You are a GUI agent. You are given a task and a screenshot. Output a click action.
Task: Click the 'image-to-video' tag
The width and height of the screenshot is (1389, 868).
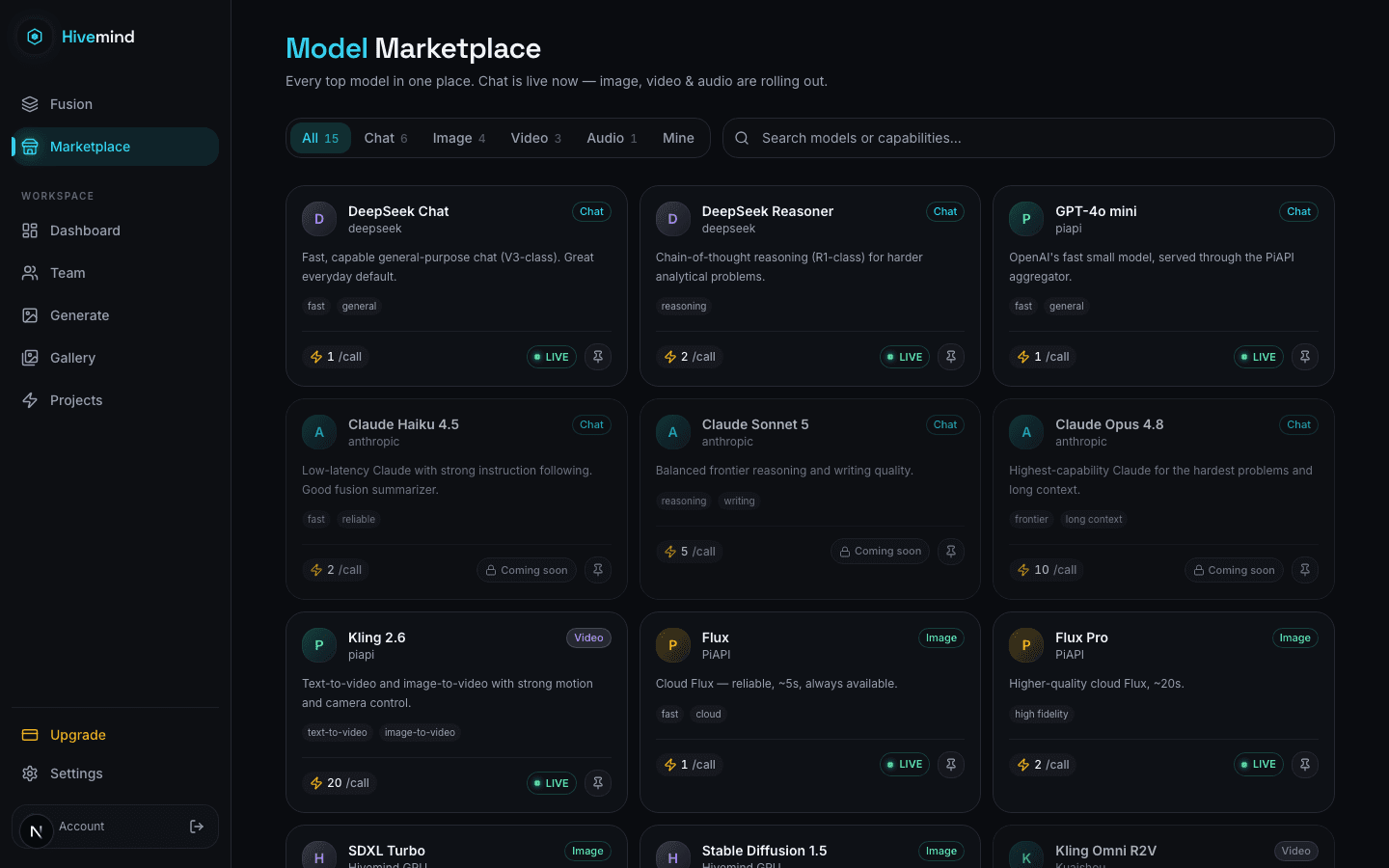(x=420, y=733)
